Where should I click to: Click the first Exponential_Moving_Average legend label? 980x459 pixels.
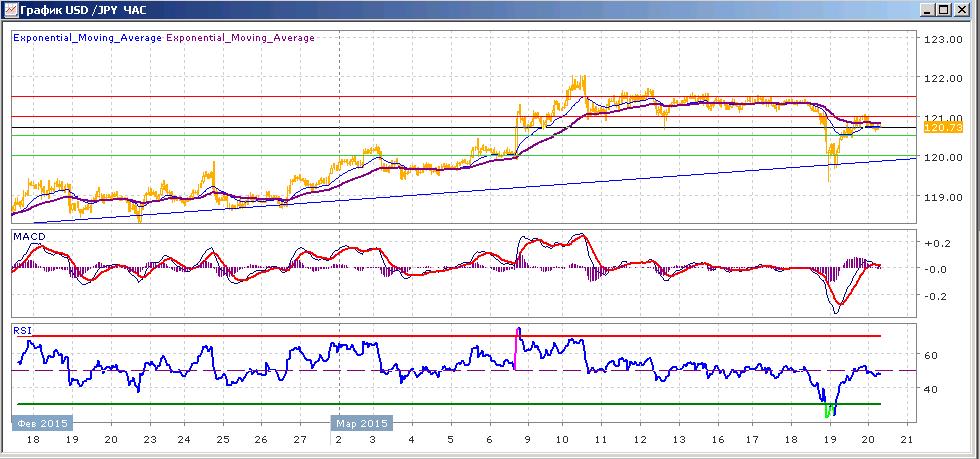coord(88,38)
